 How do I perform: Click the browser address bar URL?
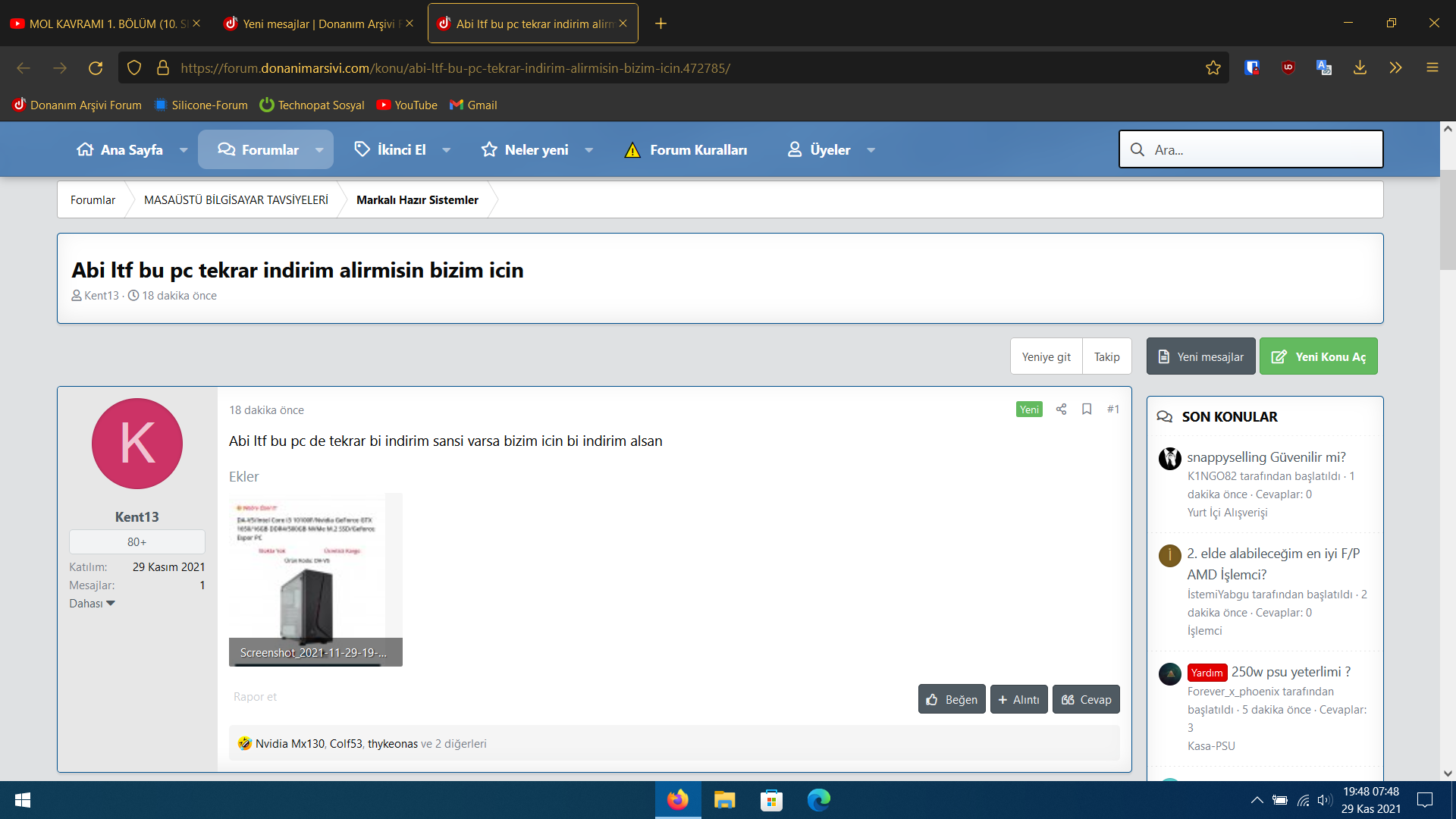click(x=455, y=68)
